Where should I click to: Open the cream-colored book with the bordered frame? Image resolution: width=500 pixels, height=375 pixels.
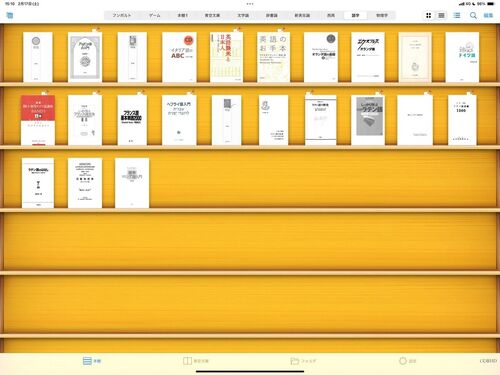click(x=415, y=57)
